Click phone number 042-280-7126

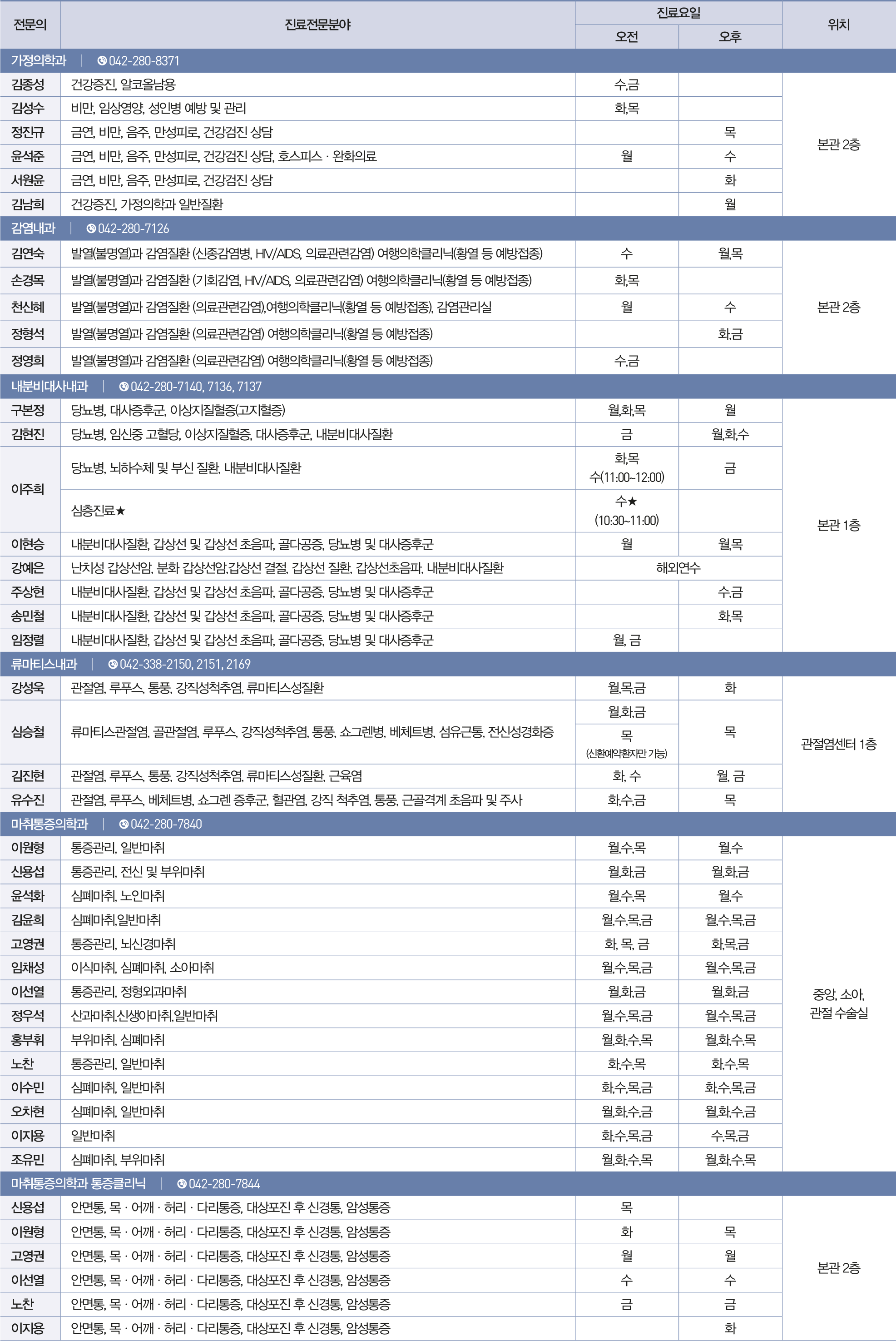tap(133, 228)
